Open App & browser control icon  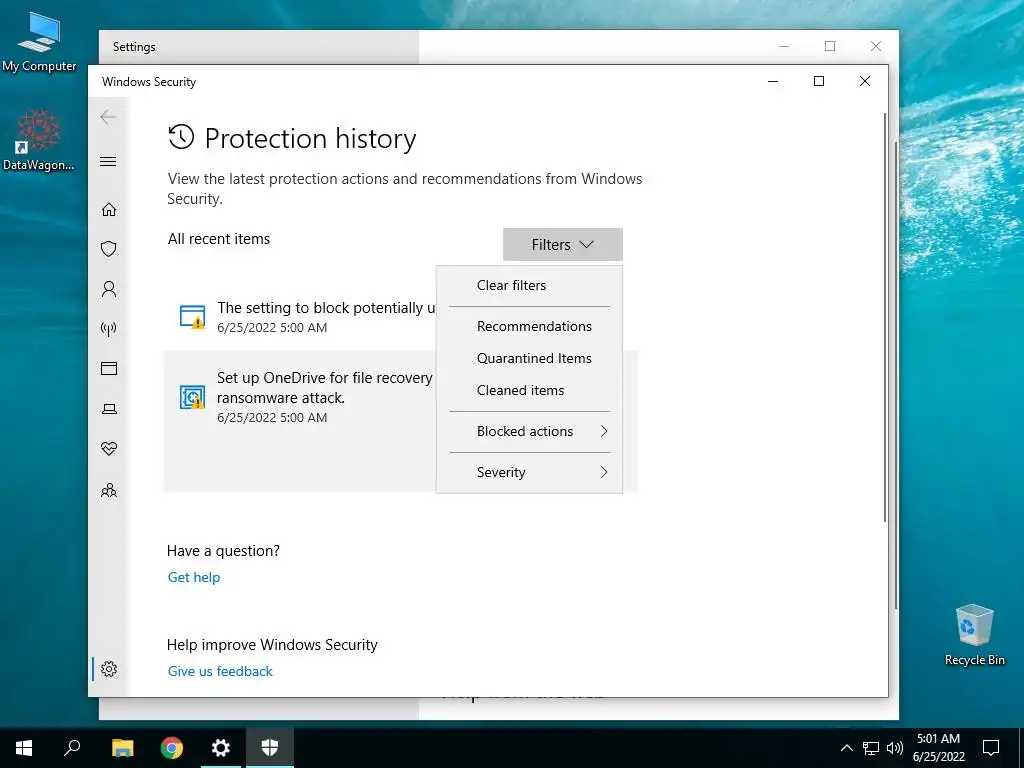point(108,368)
